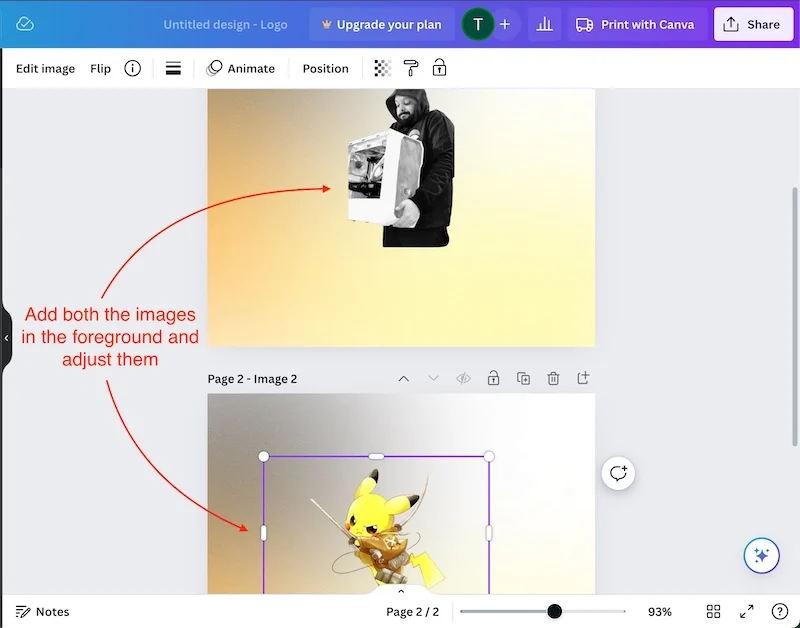Duplicate Page 2

coord(523,379)
